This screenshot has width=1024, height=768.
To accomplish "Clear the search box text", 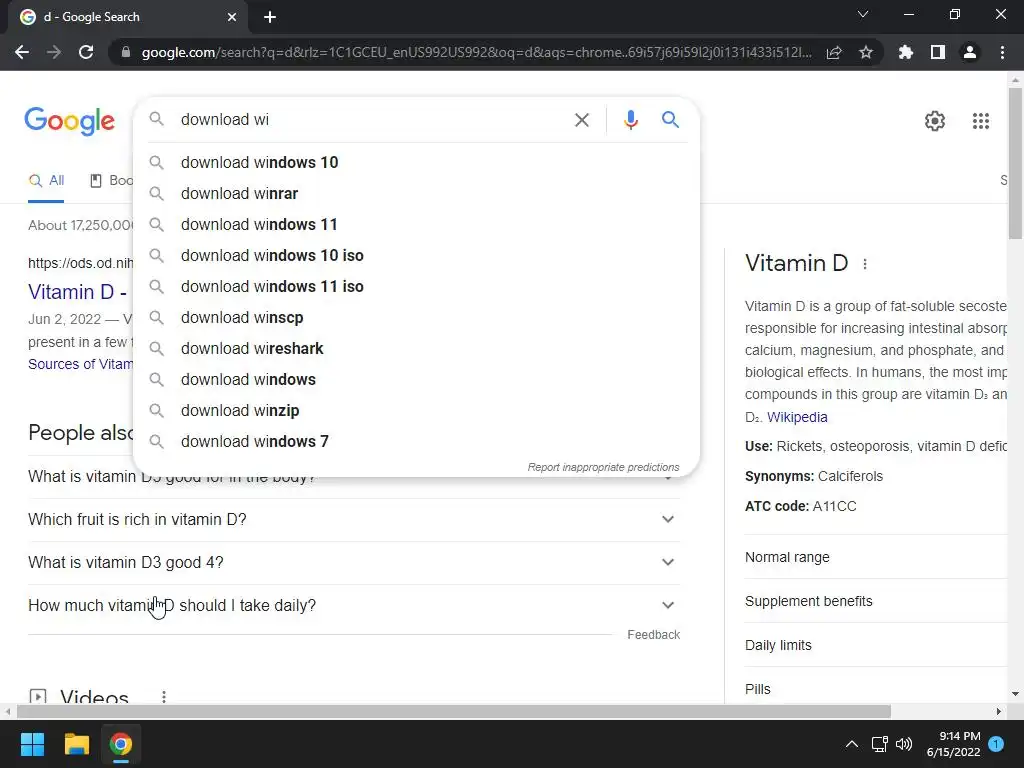I will click(x=581, y=120).
